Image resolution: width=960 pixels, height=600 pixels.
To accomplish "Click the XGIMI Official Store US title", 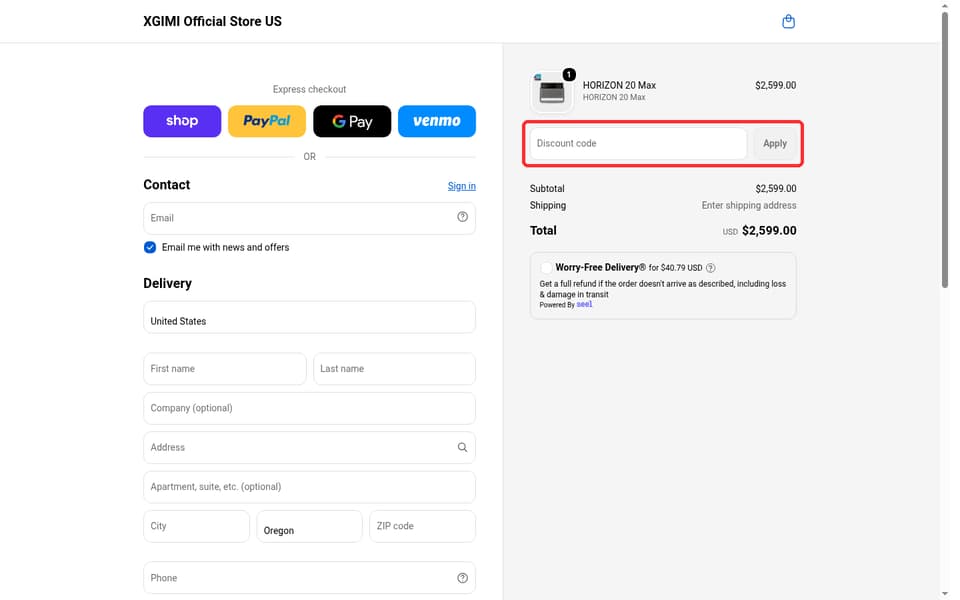I will pos(212,21).
